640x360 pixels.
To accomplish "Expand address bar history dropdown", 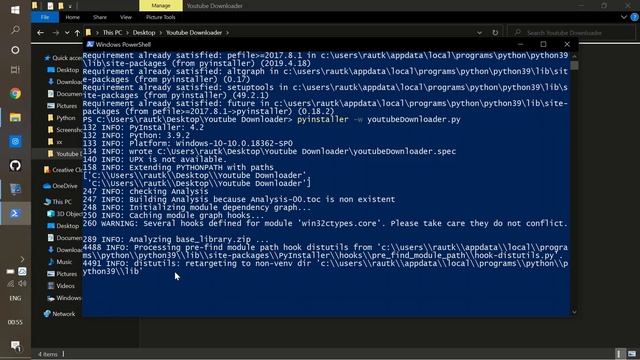I will click(x=479, y=33).
